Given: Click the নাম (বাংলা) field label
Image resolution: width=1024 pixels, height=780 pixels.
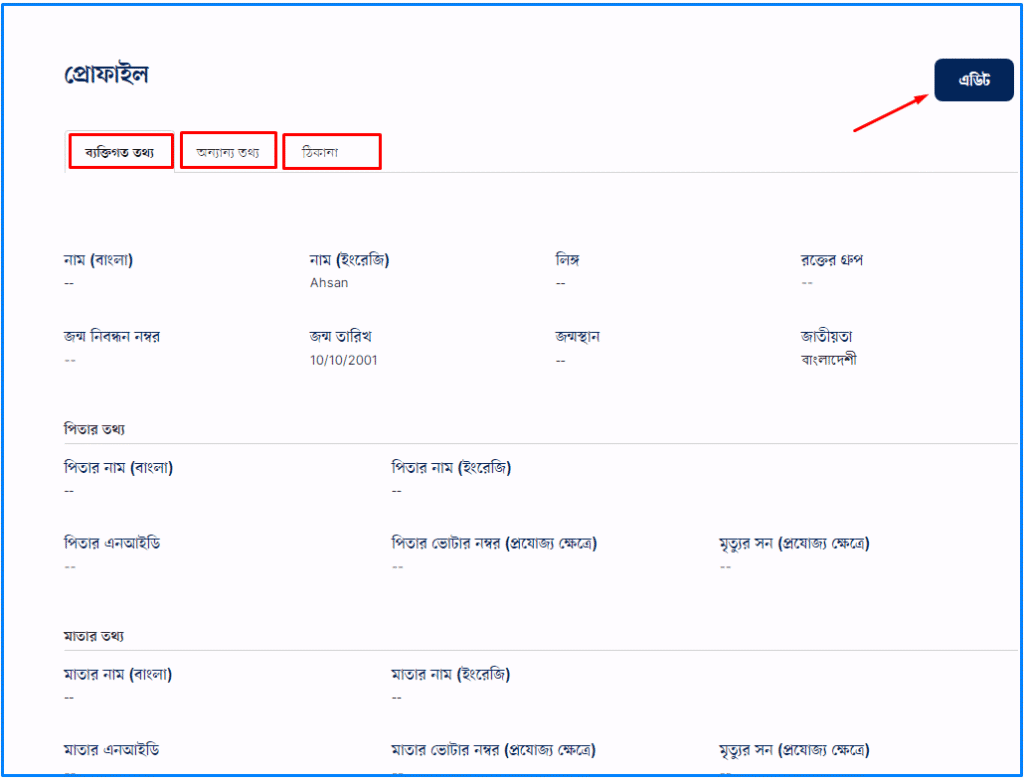Looking at the screenshot, I should 98,260.
